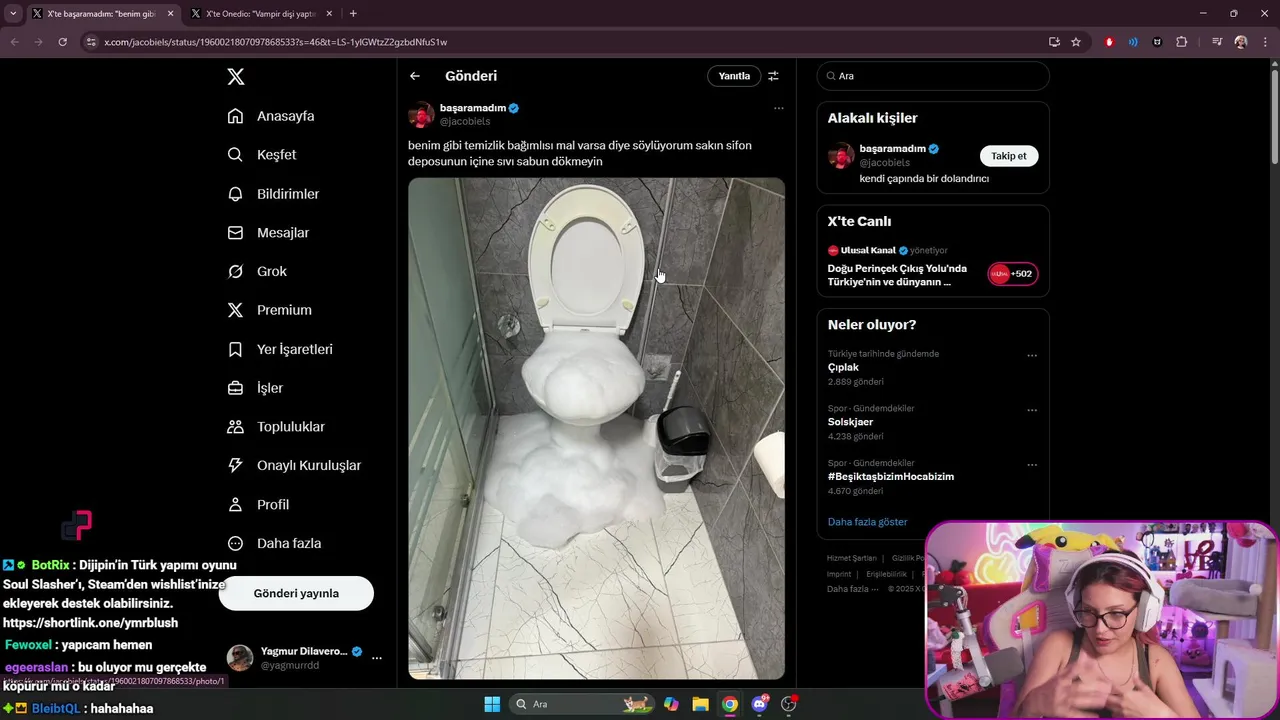
Task: Open the Extensions puzzle icon
Action: click(x=1182, y=42)
